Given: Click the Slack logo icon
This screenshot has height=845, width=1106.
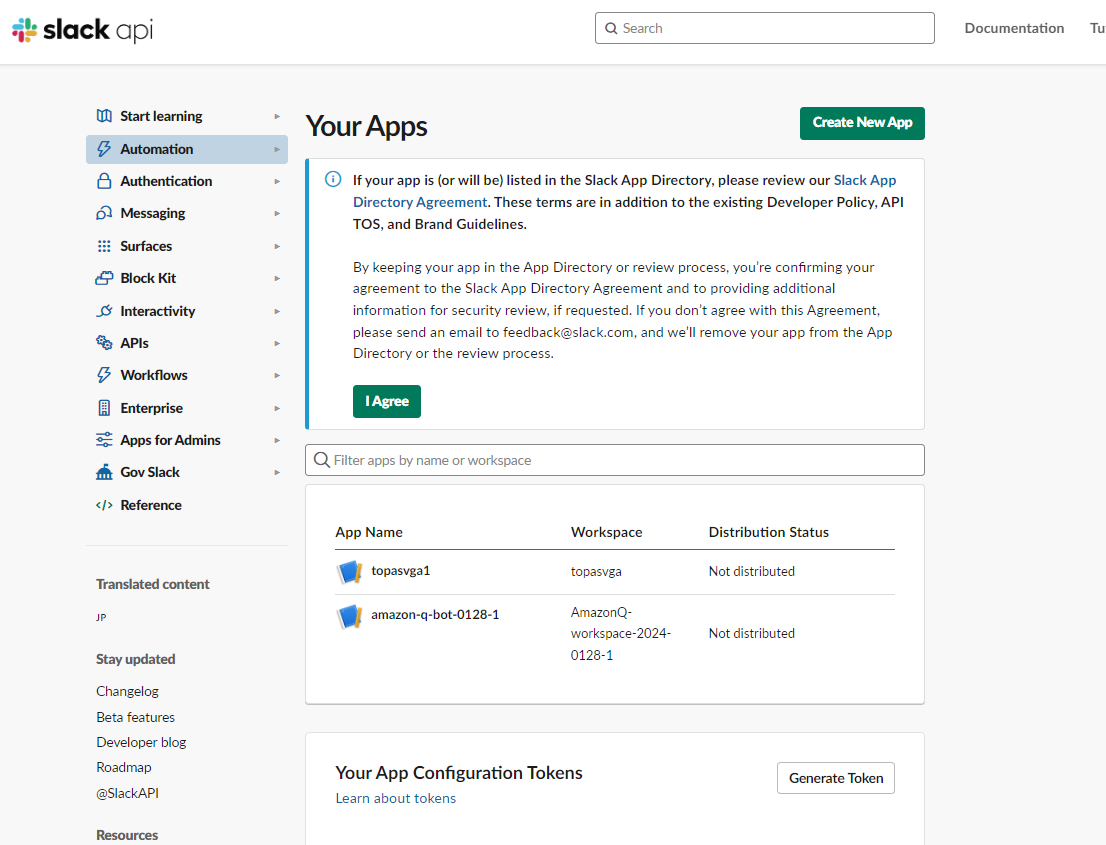Looking at the screenshot, I should pos(25,30).
